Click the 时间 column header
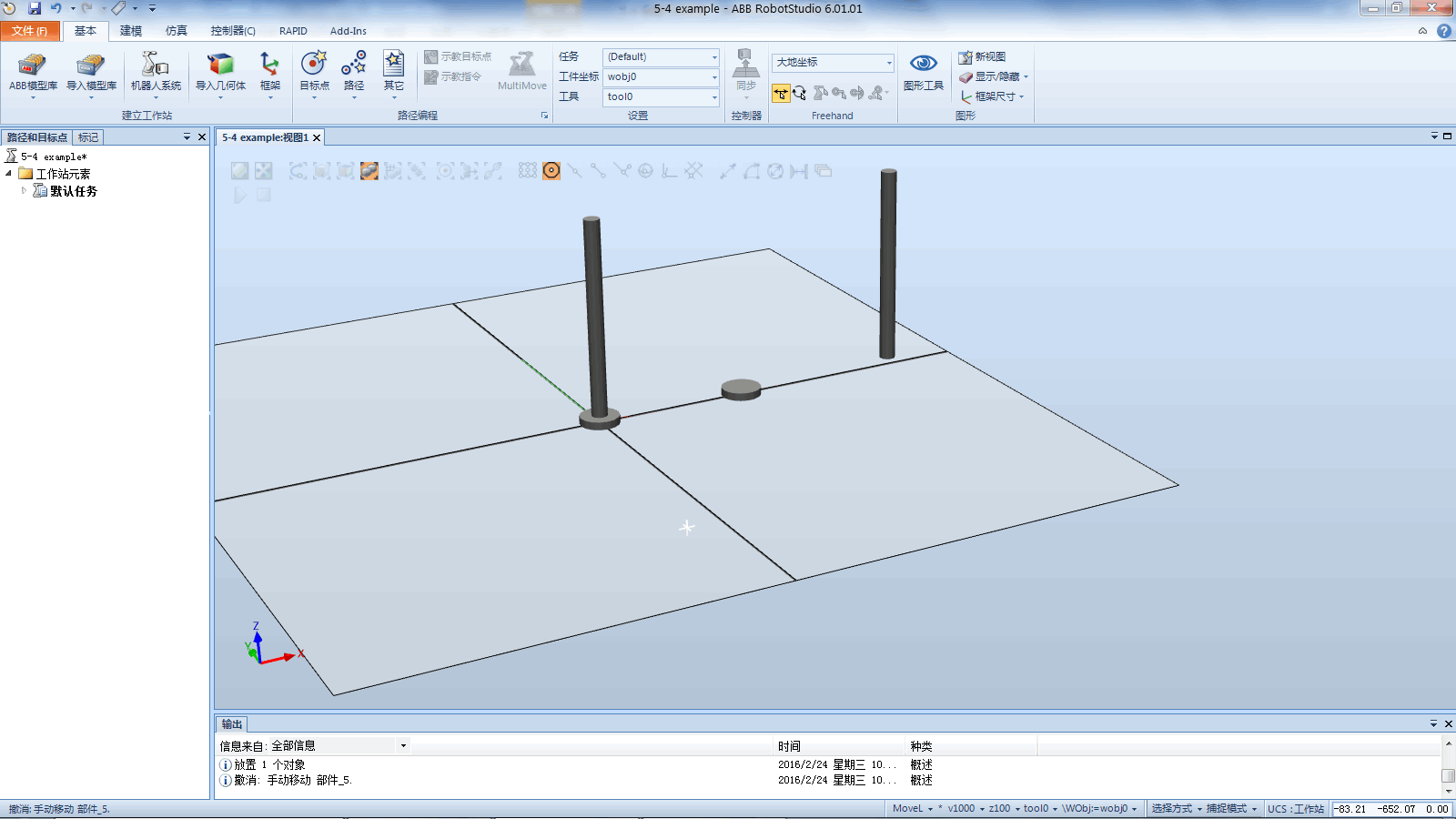 click(x=838, y=746)
